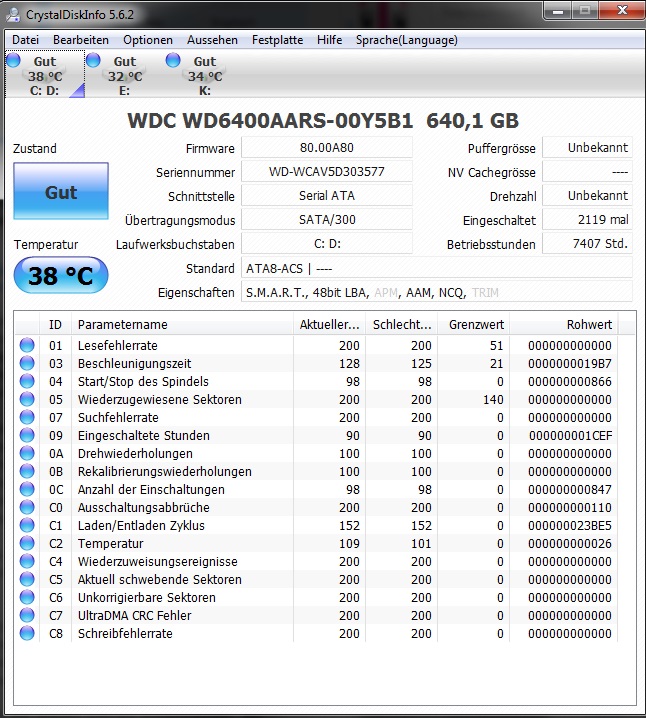Click the Eingeschaltet field 2119 mal
Viewport: 646px width, 718px height.
(x=587, y=219)
